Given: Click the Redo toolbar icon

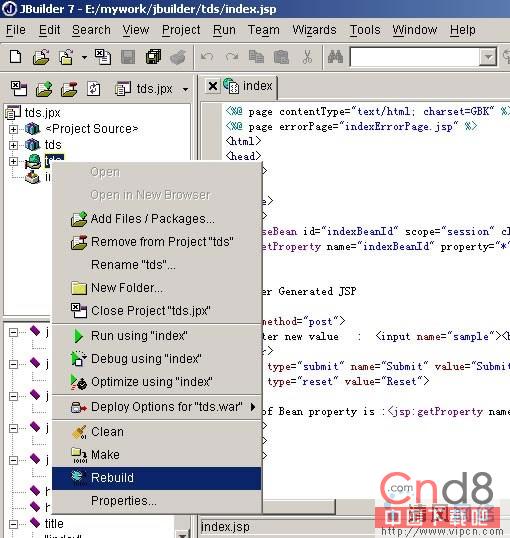Looking at the screenshot, I should [x=232, y=57].
